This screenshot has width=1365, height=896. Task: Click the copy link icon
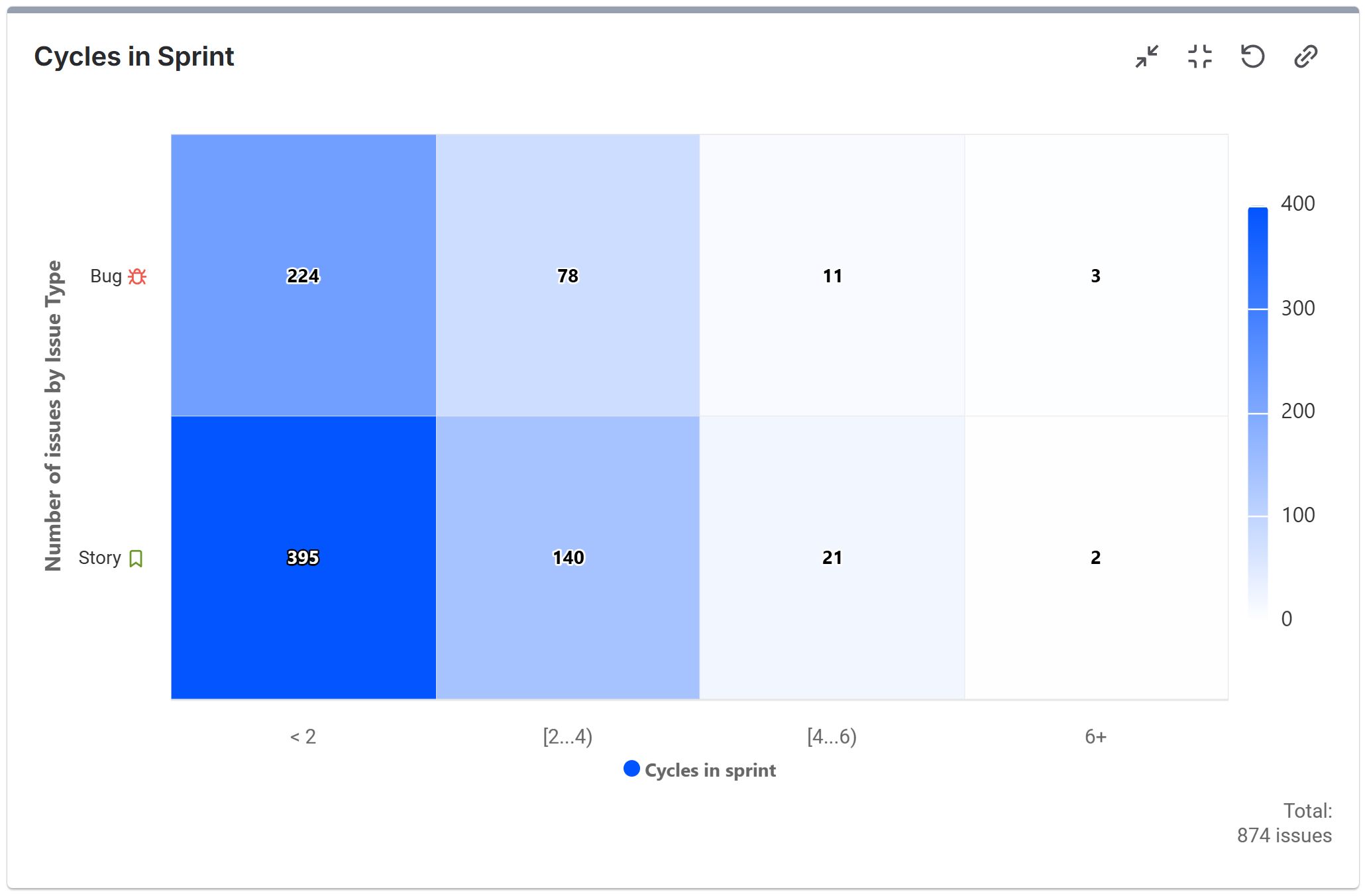point(1307,57)
